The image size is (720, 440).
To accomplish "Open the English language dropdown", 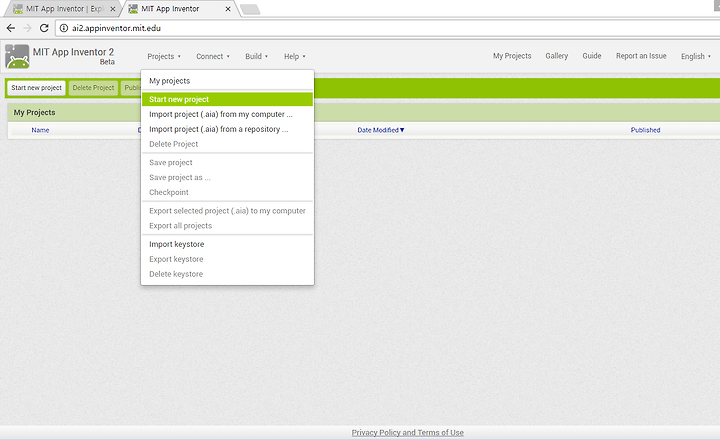I will [x=696, y=56].
